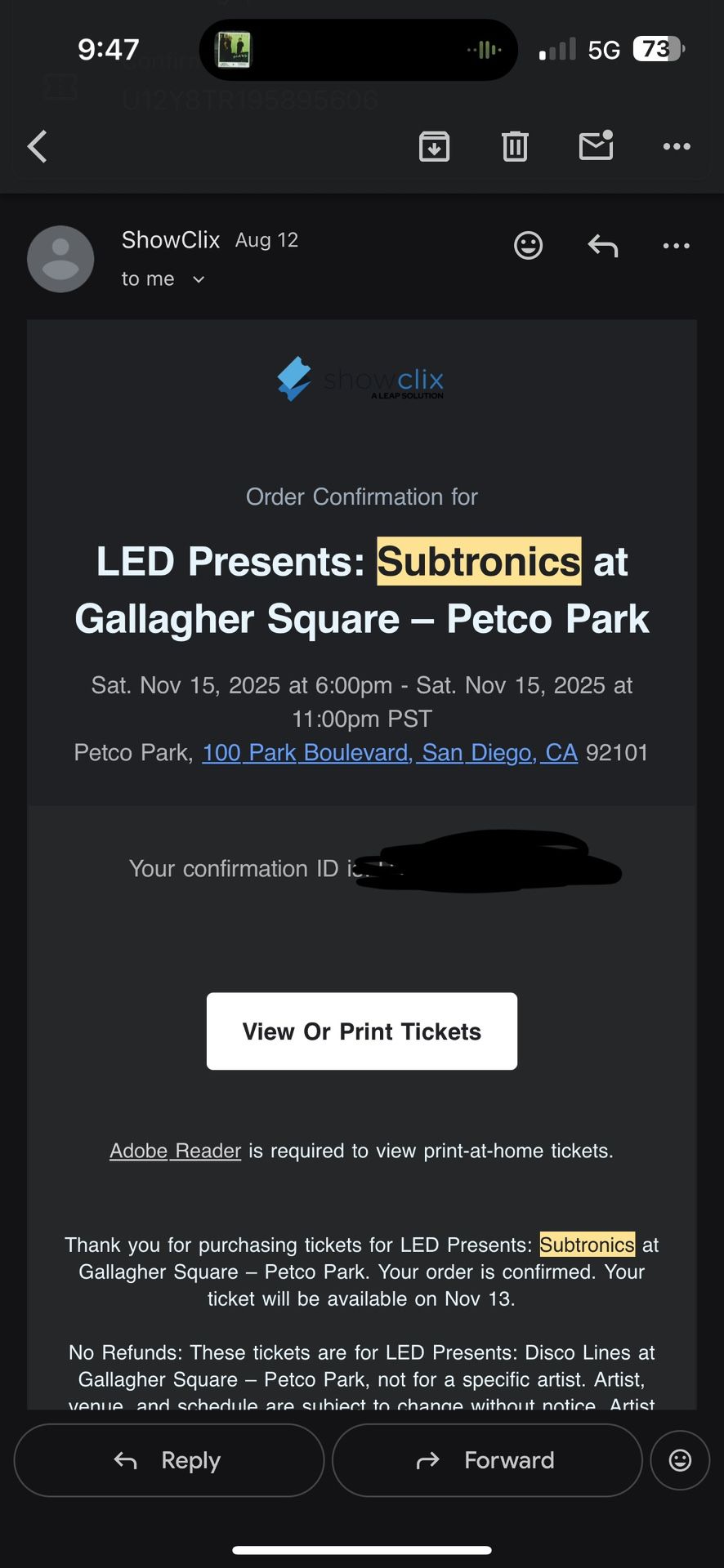The width and height of the screenshot is (724, 1568).
Task: Open the message options three-dot menu
Action: (x=676, y=245)
